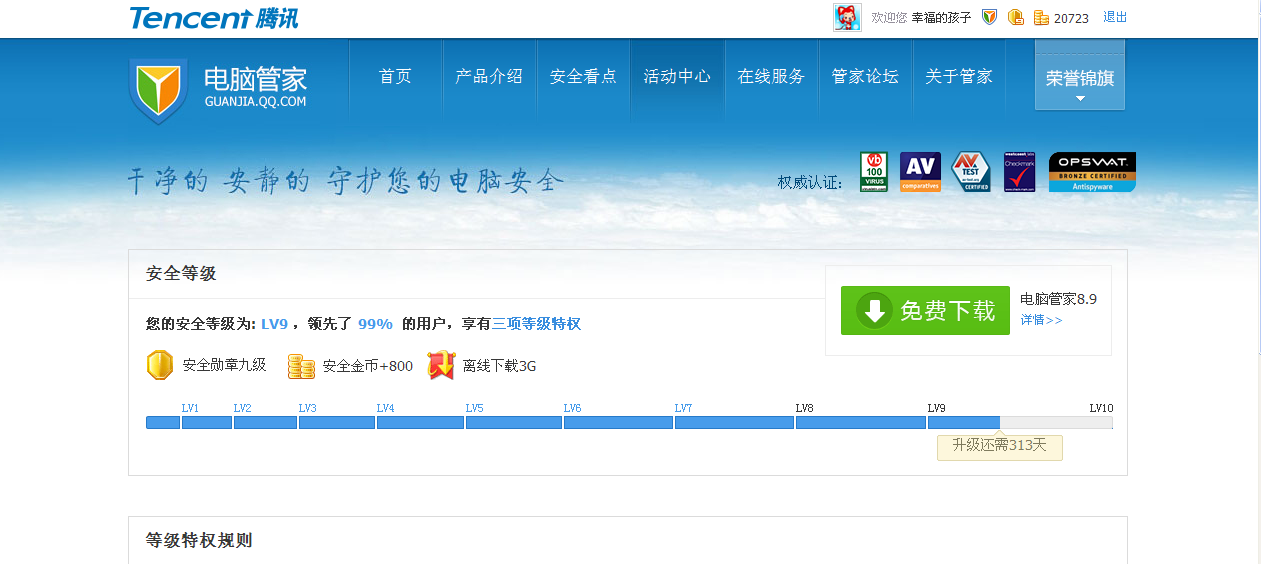This screenshot has width=1261, height=564.
Task: Open the user avatar picture
Action: click(x=847, y=17)
